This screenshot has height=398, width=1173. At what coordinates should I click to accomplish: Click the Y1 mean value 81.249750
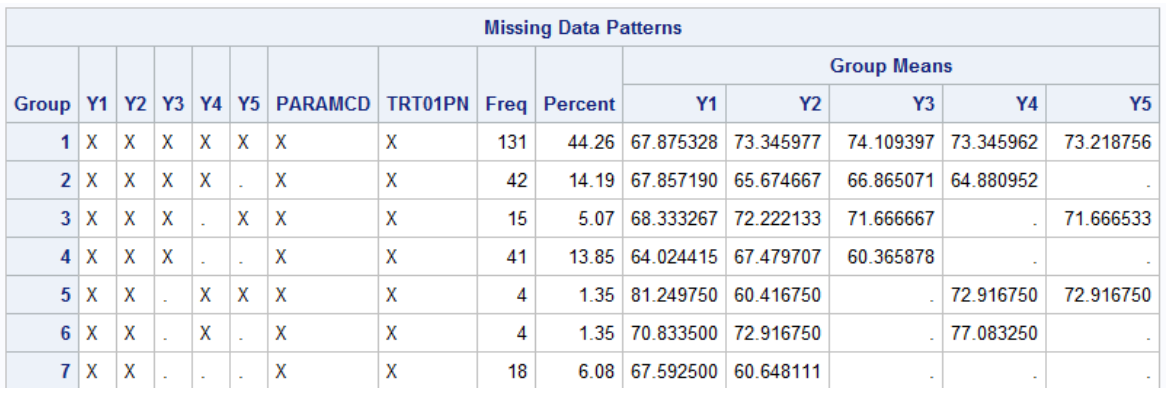point(674,294)
